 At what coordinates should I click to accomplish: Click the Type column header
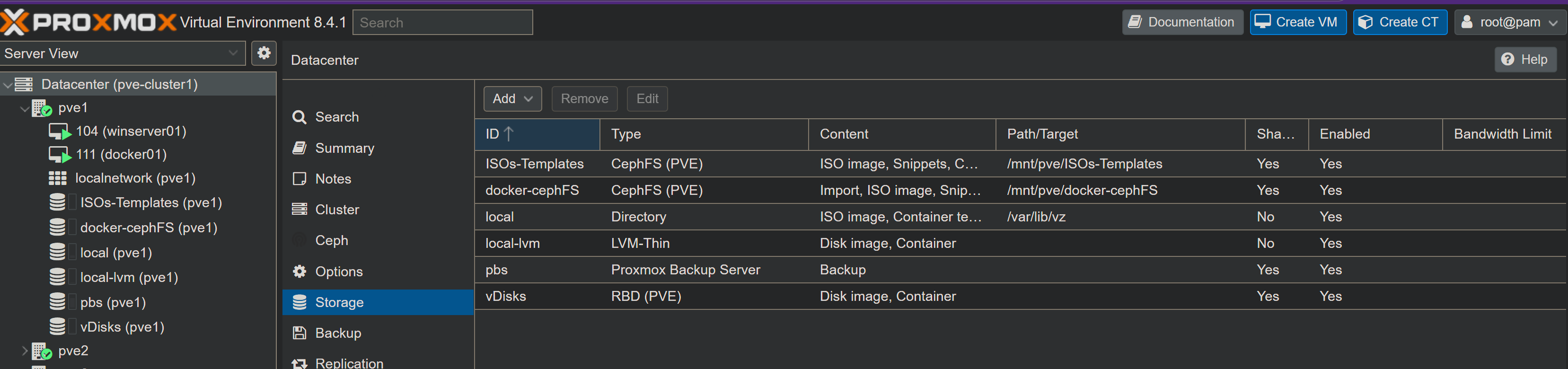(x=704, y=134)
